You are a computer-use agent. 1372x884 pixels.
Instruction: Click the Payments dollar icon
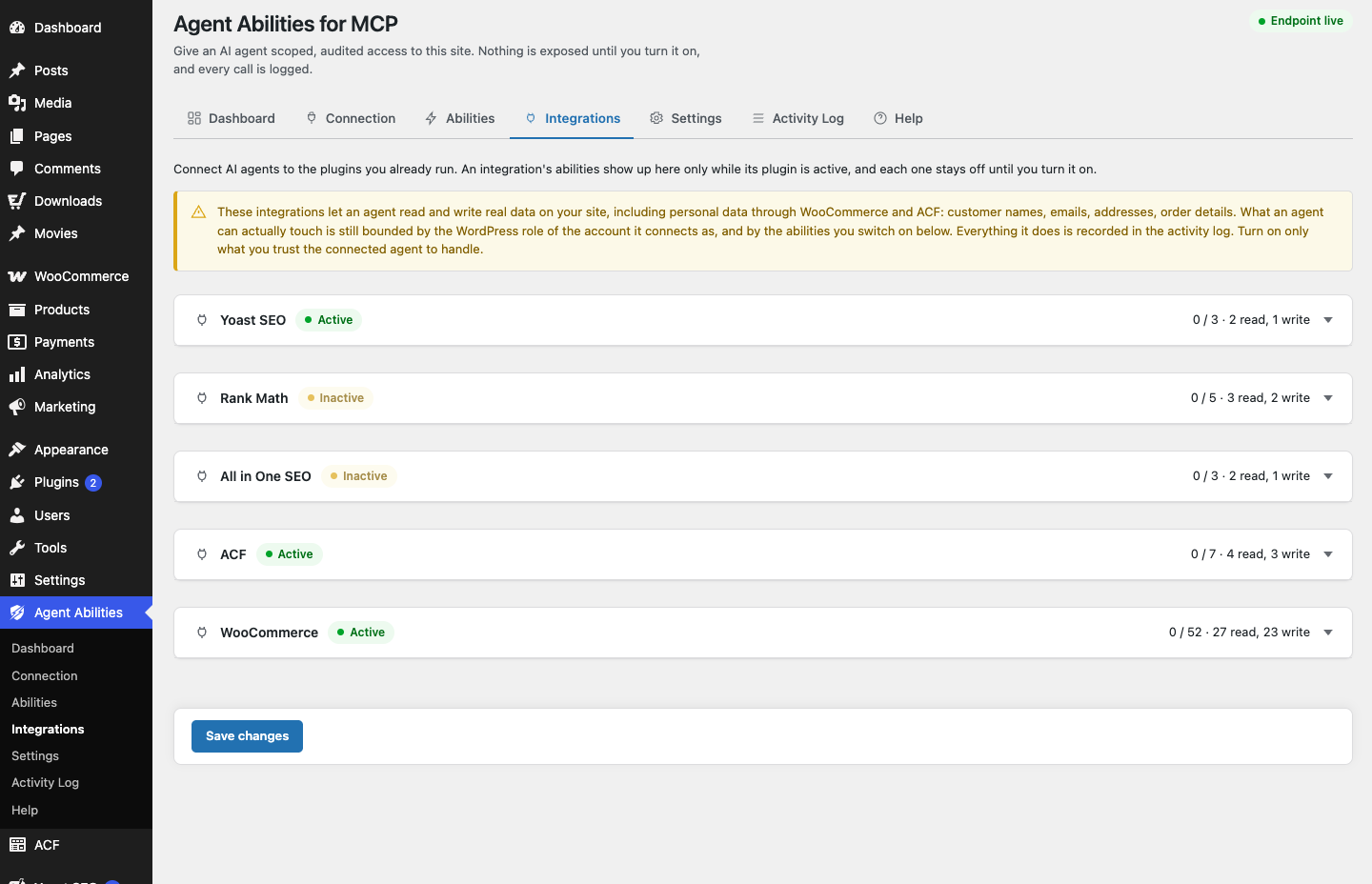[x=17, y=342]
